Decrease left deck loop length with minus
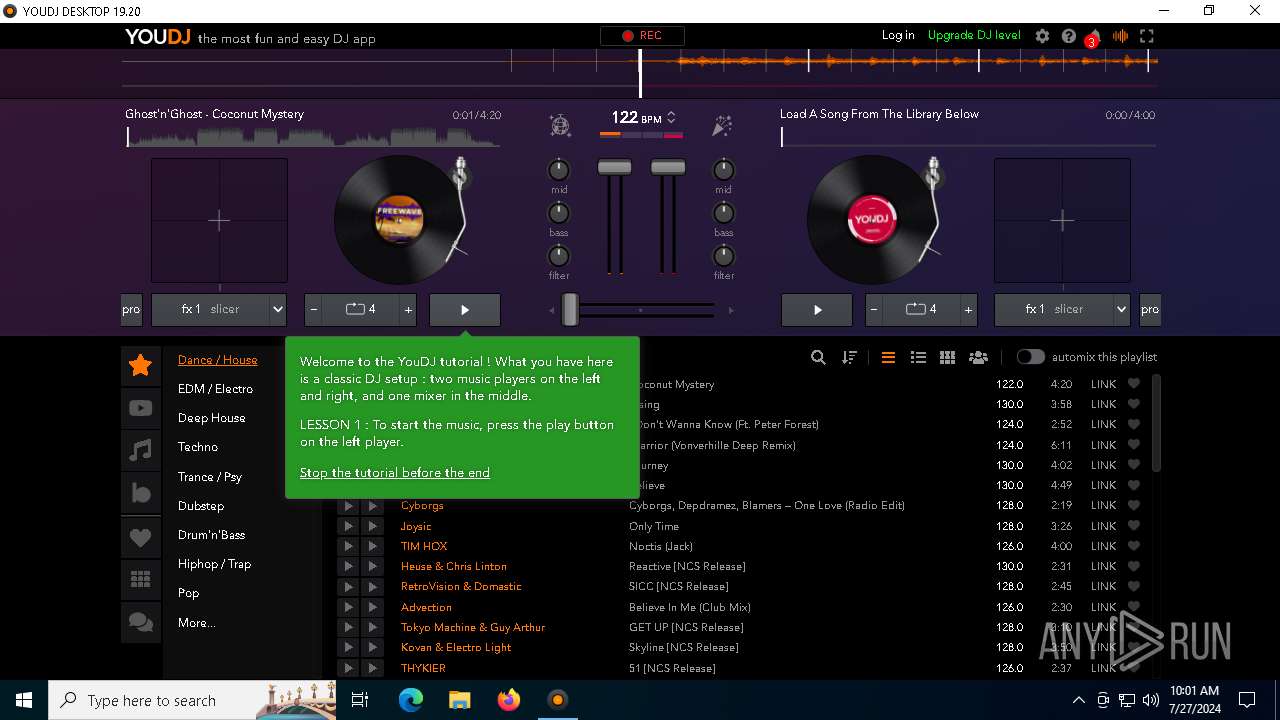The height and width of the screenshot is (720, 1280). coord(314,310)
